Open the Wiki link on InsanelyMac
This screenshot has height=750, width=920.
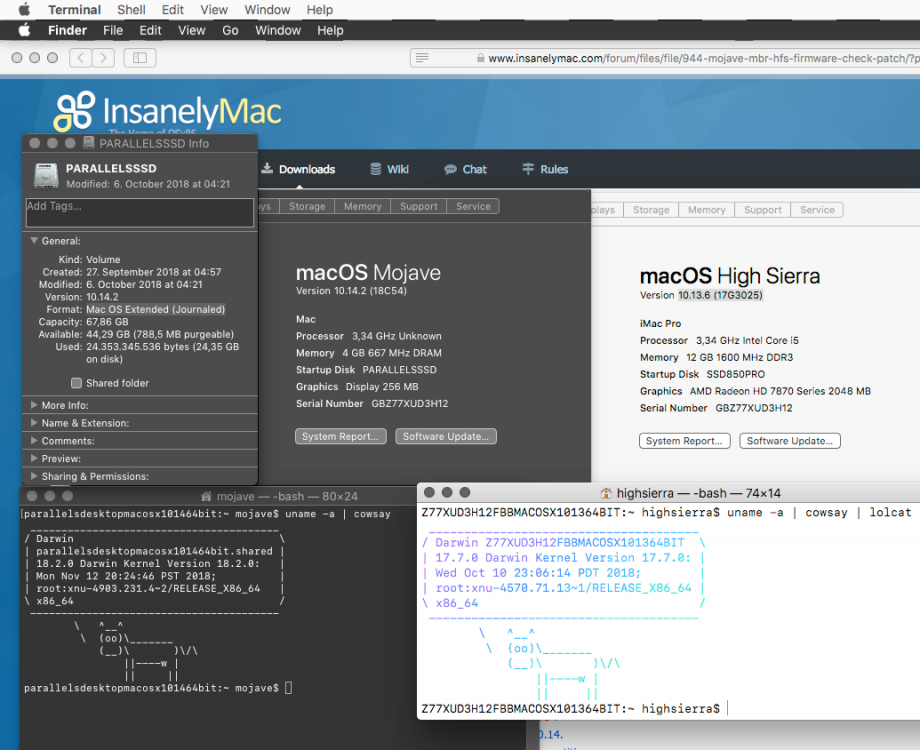tap(389, 169)
